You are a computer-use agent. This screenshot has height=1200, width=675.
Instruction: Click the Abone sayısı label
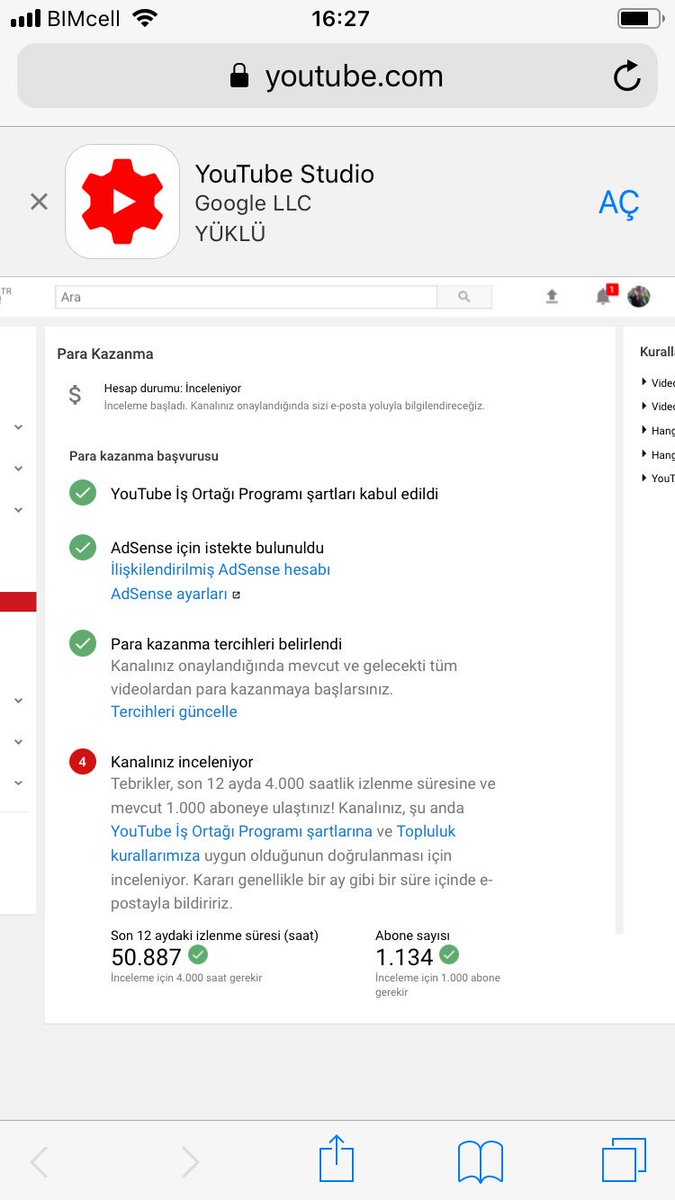413,936
